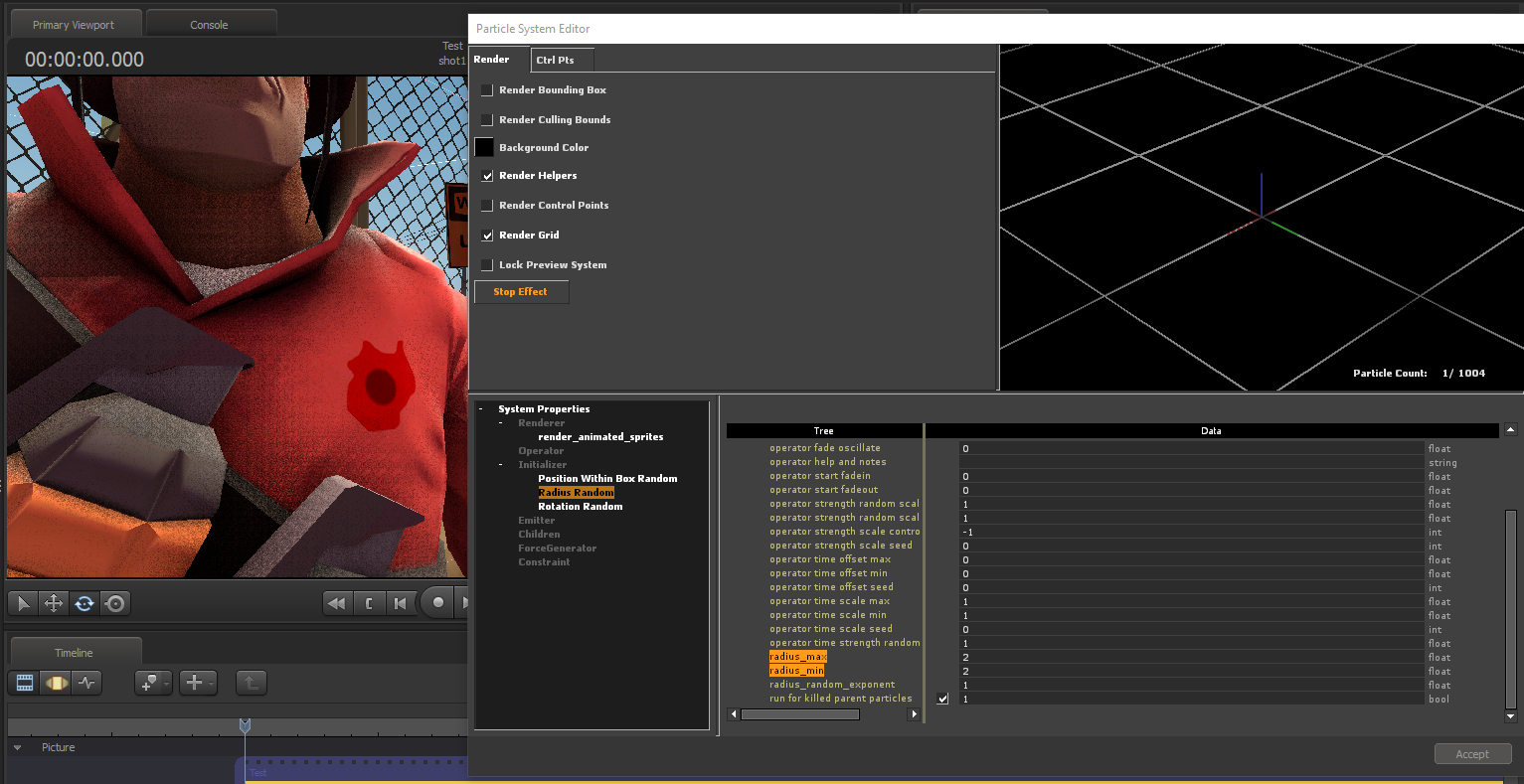1524x784 pixels.
Task: Enable Lock Preview System checkbox
Action: click(487, 265)
